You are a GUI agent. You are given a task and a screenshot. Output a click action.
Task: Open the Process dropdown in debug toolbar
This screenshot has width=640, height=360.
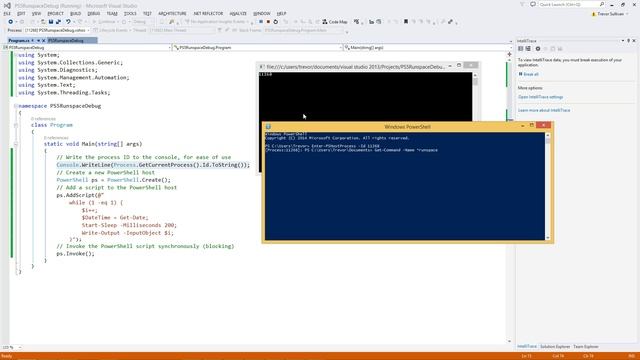coord(57,30)
